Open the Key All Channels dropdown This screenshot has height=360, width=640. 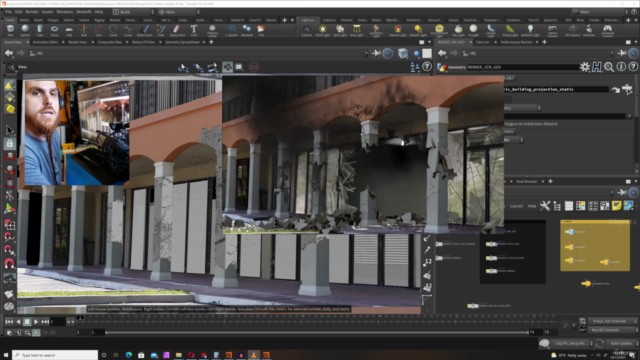click(611, 330)
